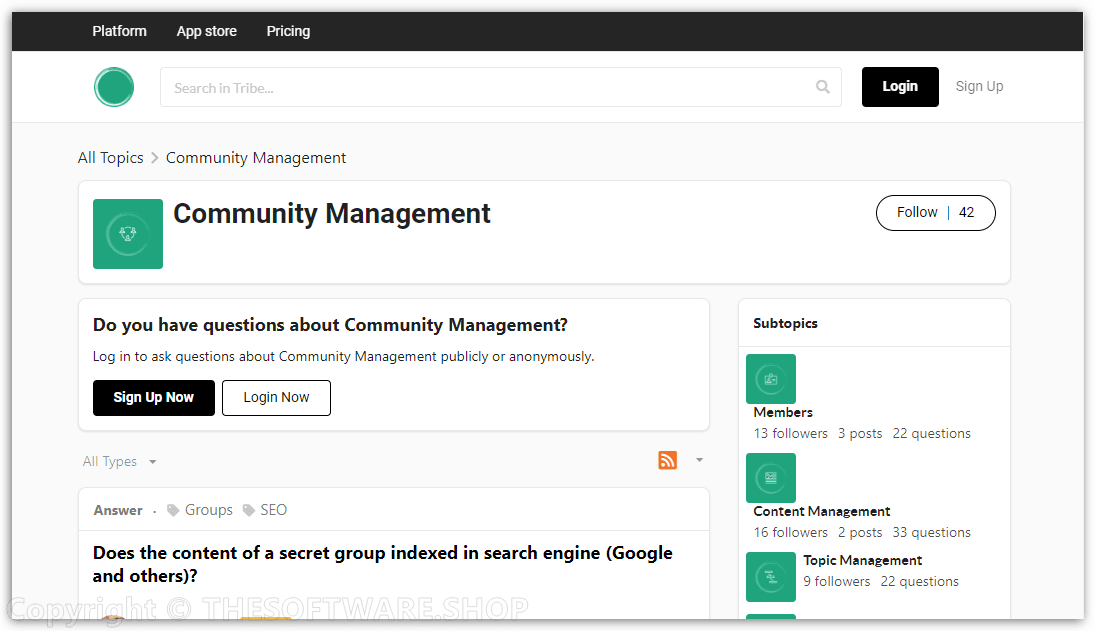Select the Topic Management subtopic icon

click(771, 577)
